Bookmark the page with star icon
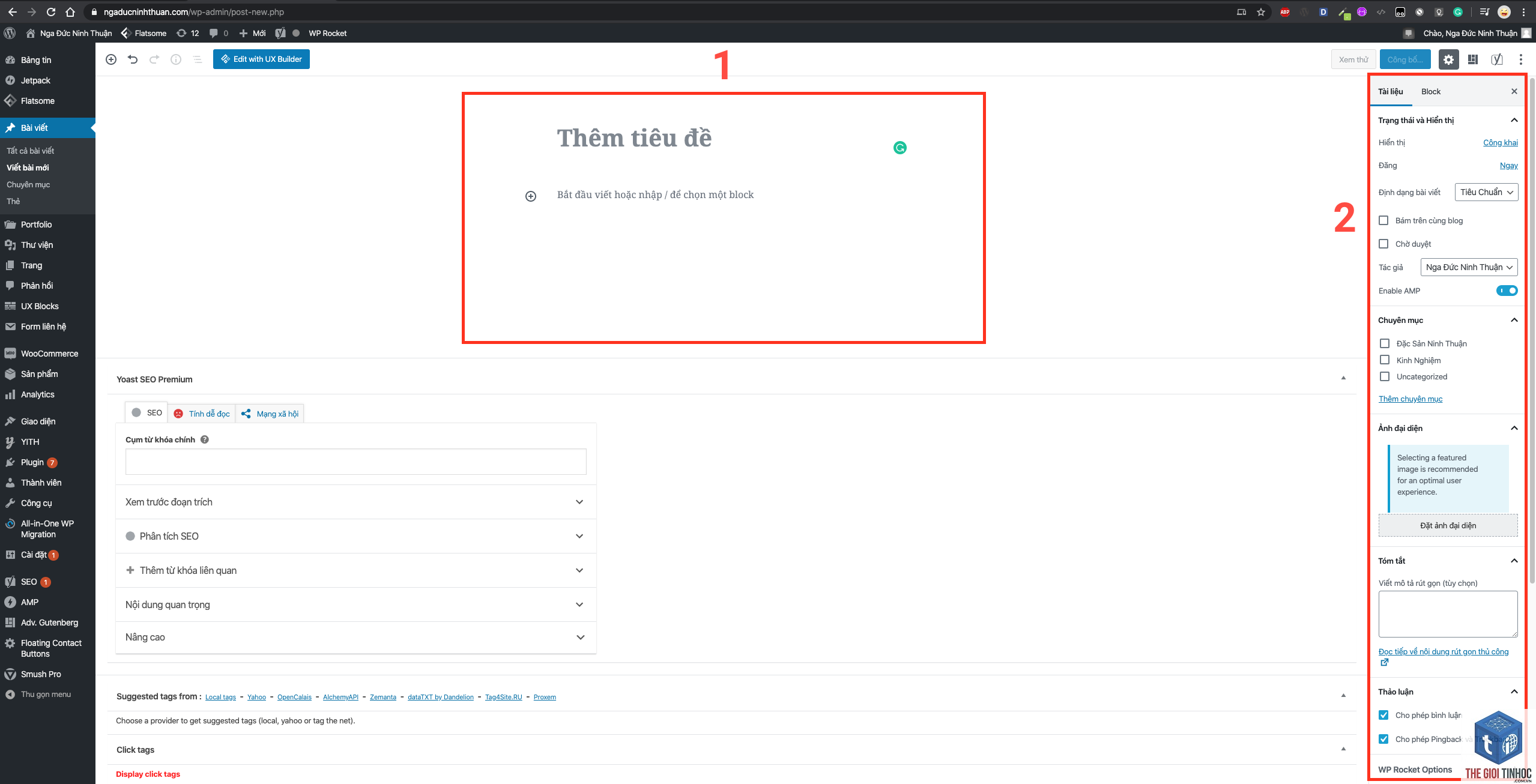The image size is (1536, 784). (1261, 12)
